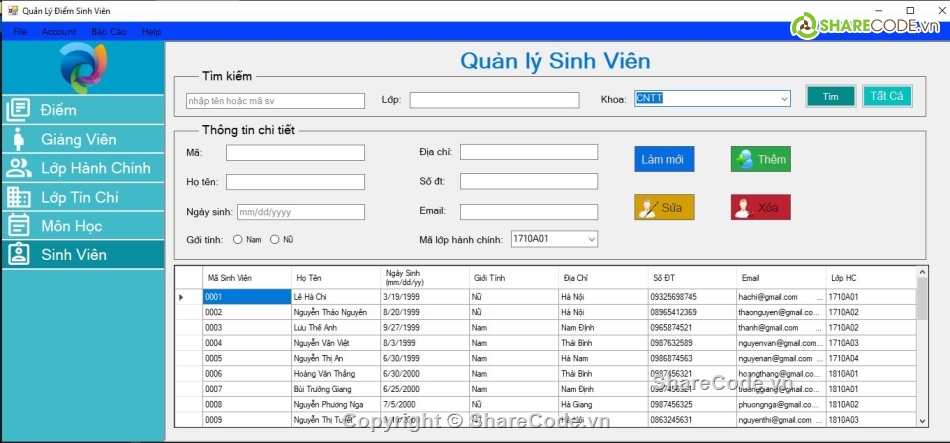This screenshot has width=950, height=443.
Task: Click the Xóa delete button
Action: (760, 208)
